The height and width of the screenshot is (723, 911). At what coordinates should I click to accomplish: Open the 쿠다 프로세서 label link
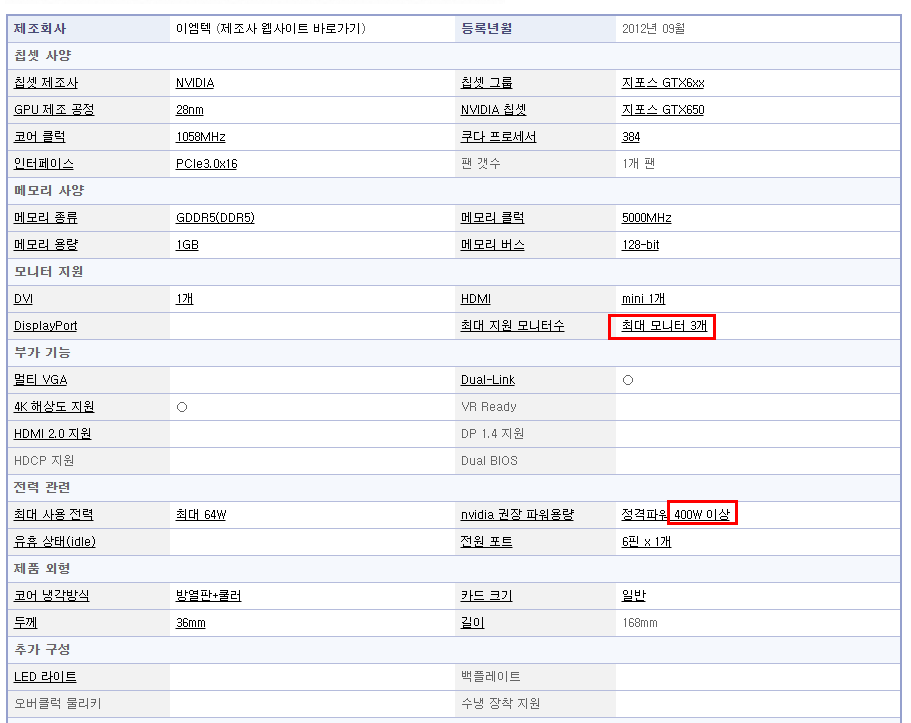498,137
